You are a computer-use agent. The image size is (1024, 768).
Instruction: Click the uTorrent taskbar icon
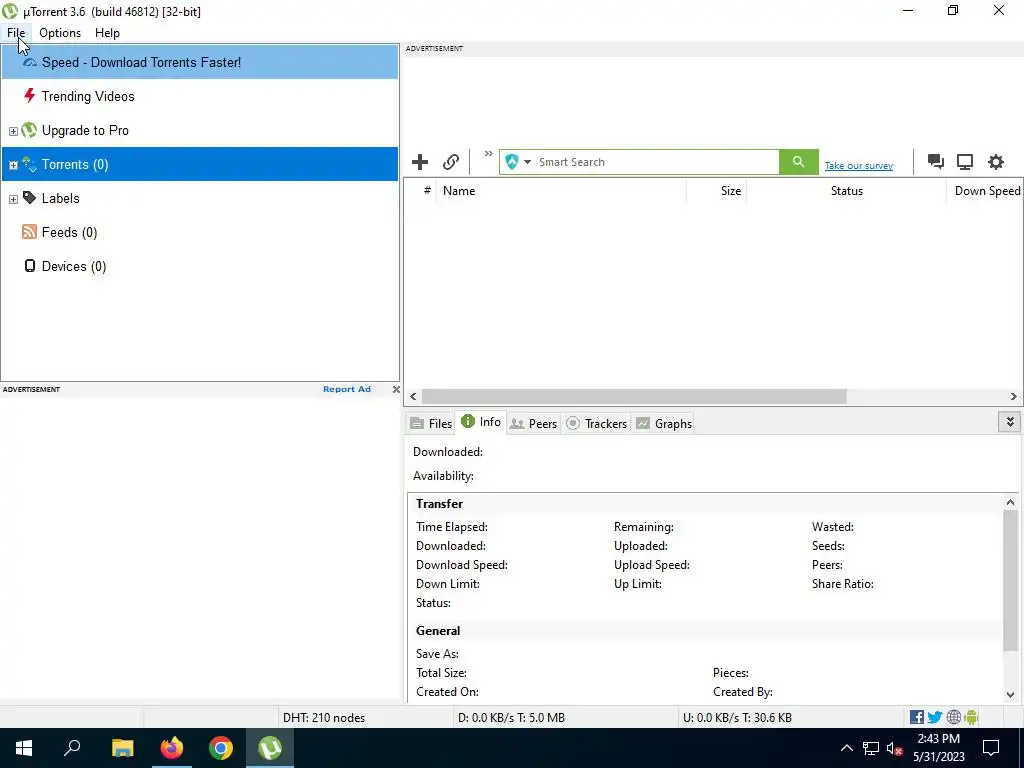tap(270, 748)
